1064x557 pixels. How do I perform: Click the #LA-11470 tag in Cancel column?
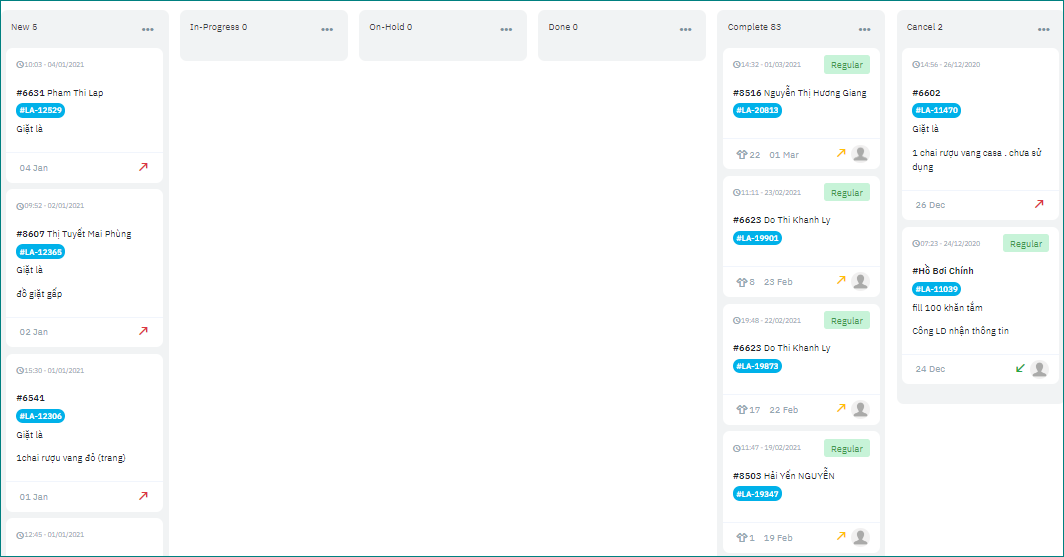(937, 110)
